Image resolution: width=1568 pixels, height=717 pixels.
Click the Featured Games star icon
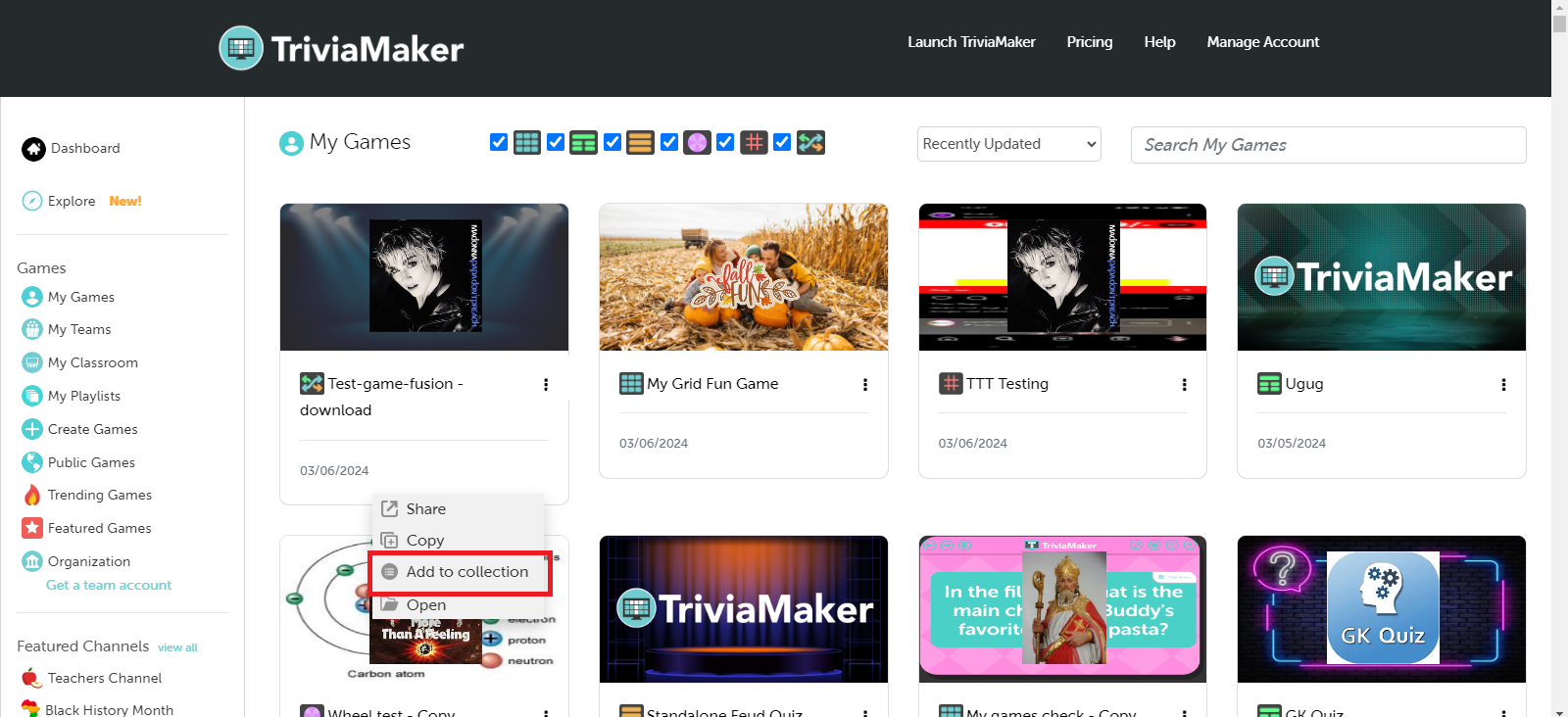click(32, 528)
